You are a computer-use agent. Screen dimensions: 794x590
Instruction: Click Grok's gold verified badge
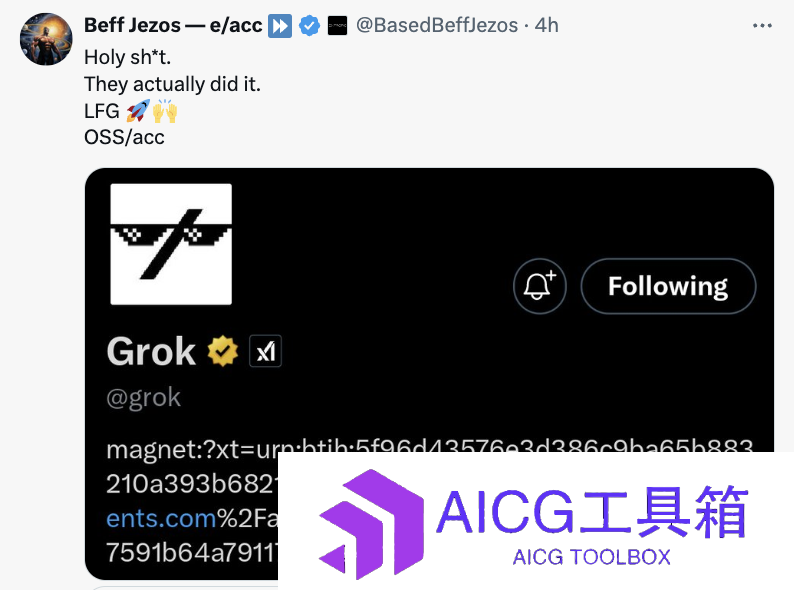point(223,351)
